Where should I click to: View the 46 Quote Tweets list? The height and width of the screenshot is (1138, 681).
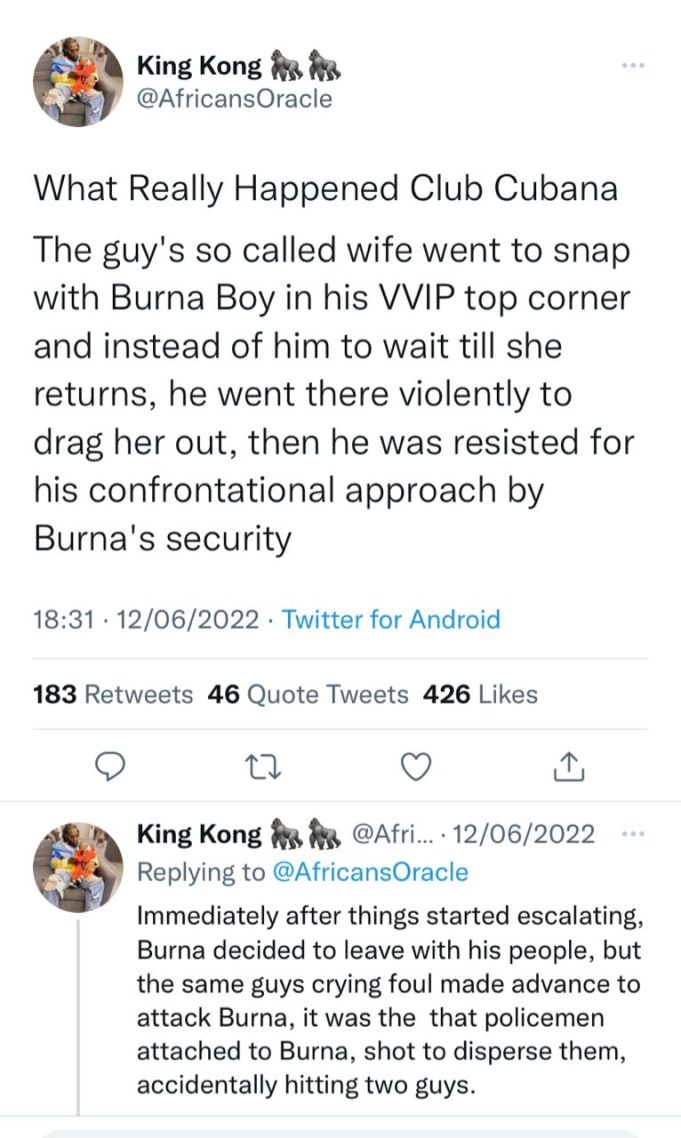pyautogui.click(x=308, y=694)
